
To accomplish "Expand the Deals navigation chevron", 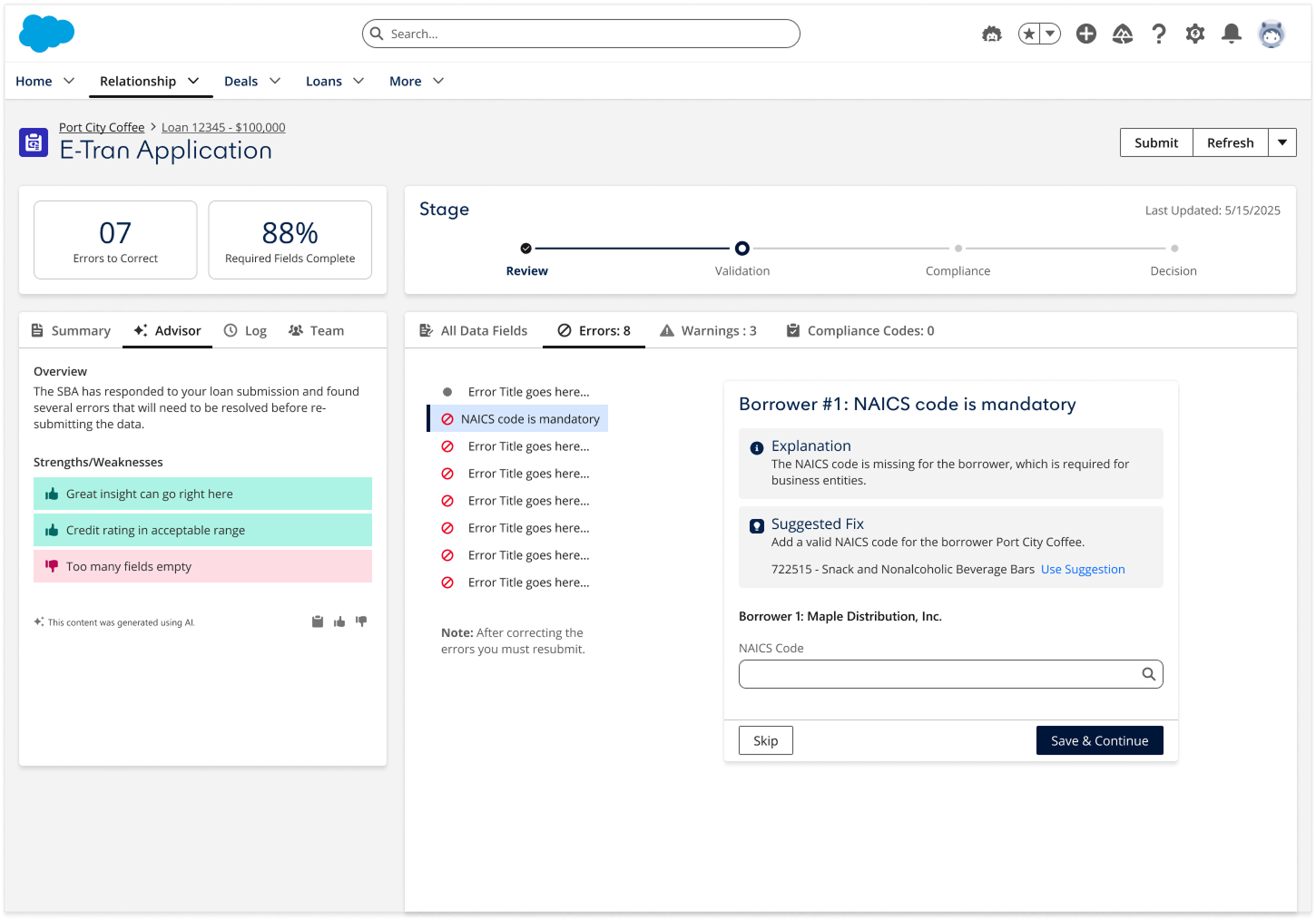I will 275,81.
